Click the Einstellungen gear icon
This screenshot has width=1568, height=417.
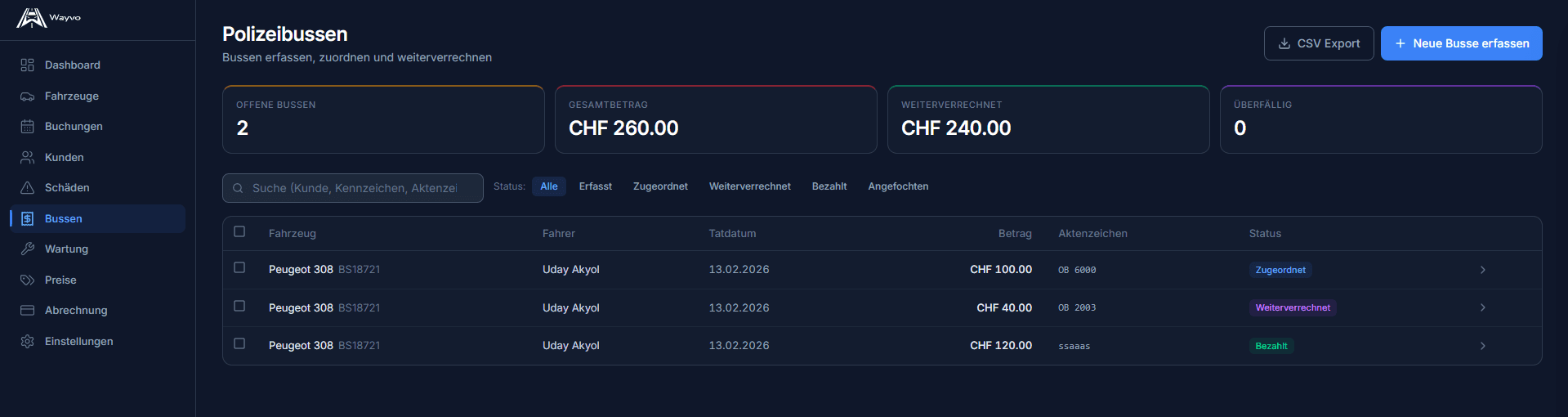27,342
